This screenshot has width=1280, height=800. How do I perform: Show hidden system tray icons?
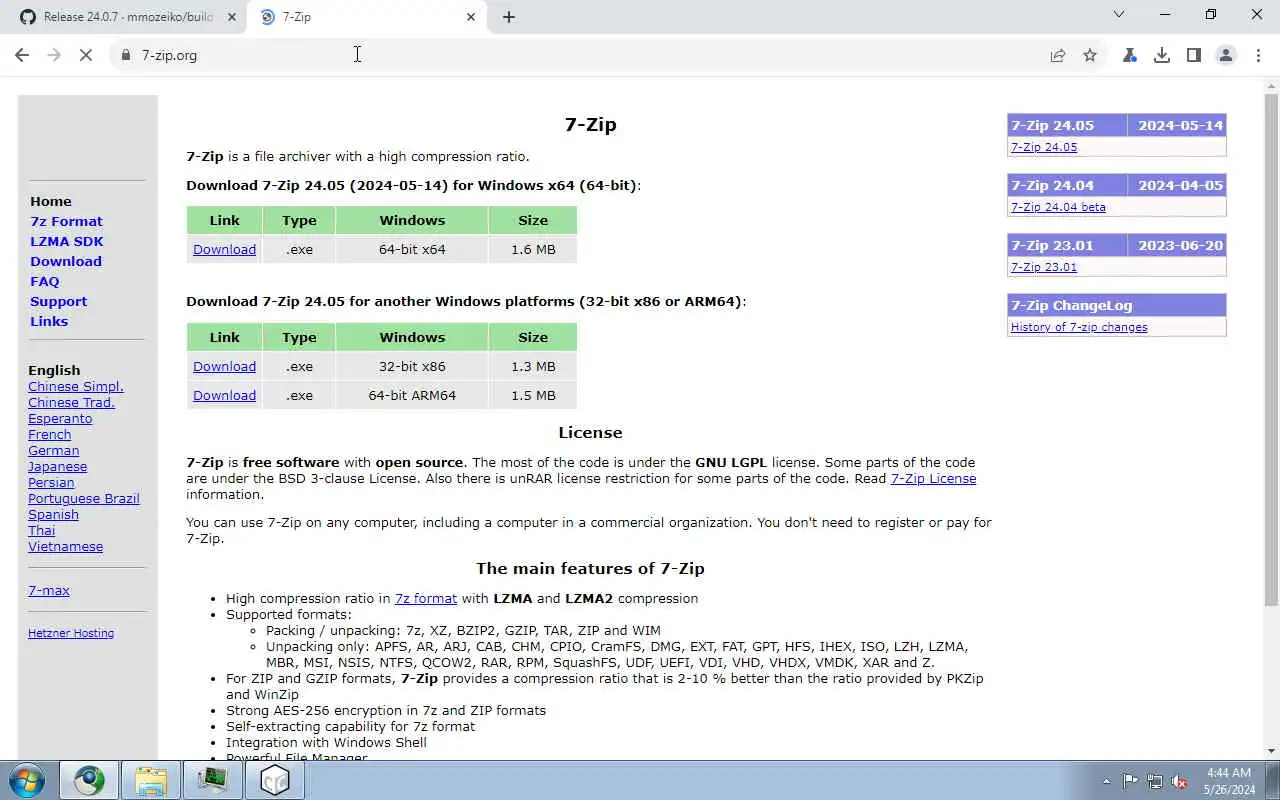point(1106,781)
